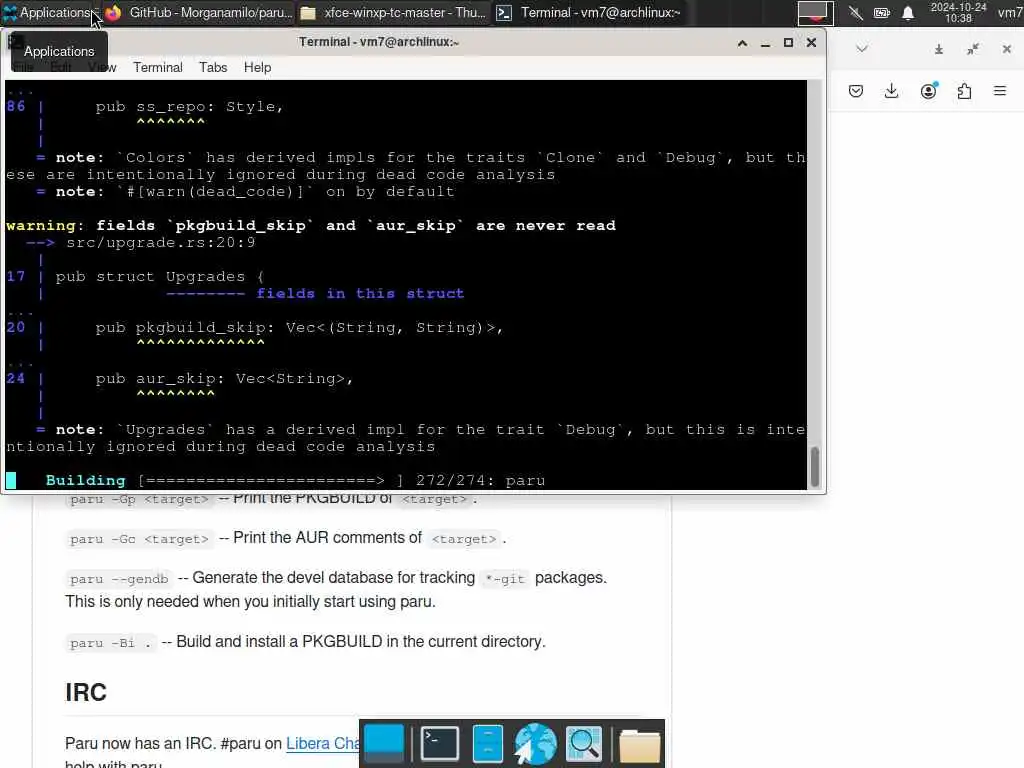Open the Terminal menu in the terminal menubar

[x=157, y=67]
